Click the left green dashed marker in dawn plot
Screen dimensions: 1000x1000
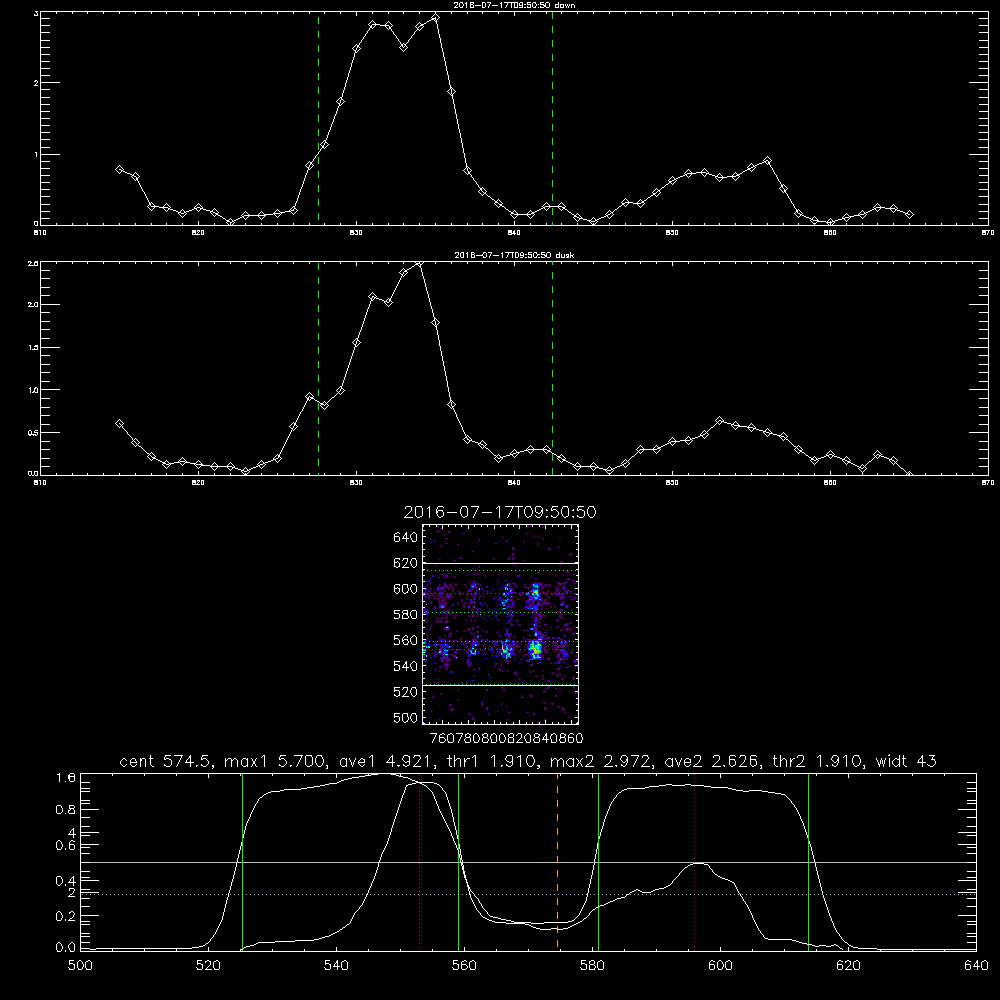pos(318,119)
